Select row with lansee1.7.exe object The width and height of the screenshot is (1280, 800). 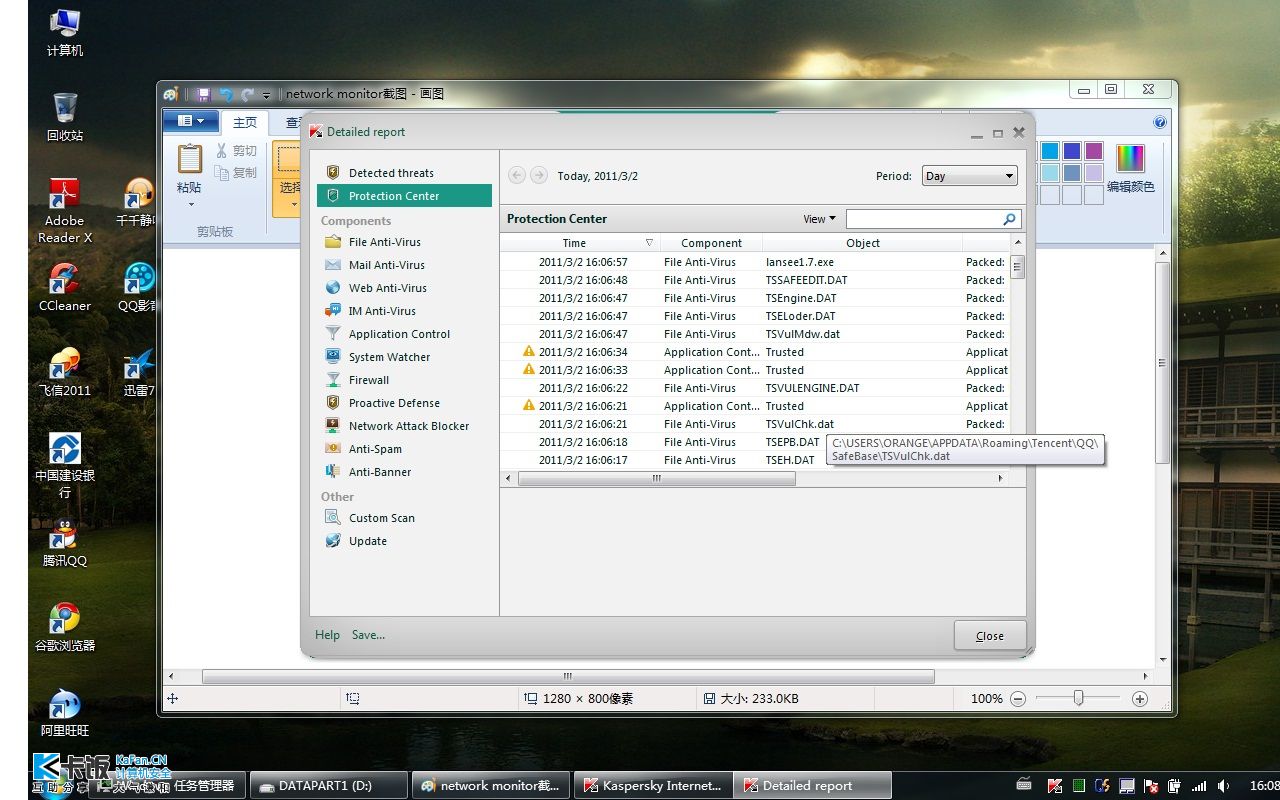[x=755, y=262]
